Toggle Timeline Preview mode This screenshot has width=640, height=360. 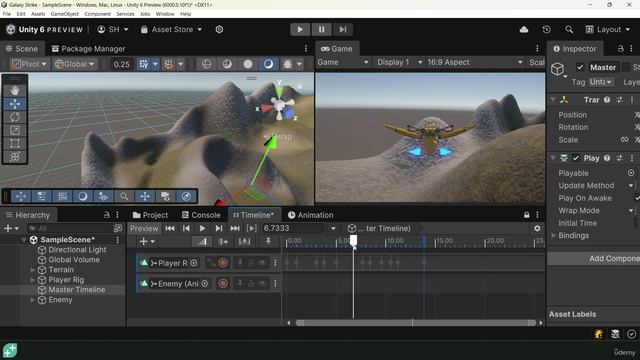[144, 229]
